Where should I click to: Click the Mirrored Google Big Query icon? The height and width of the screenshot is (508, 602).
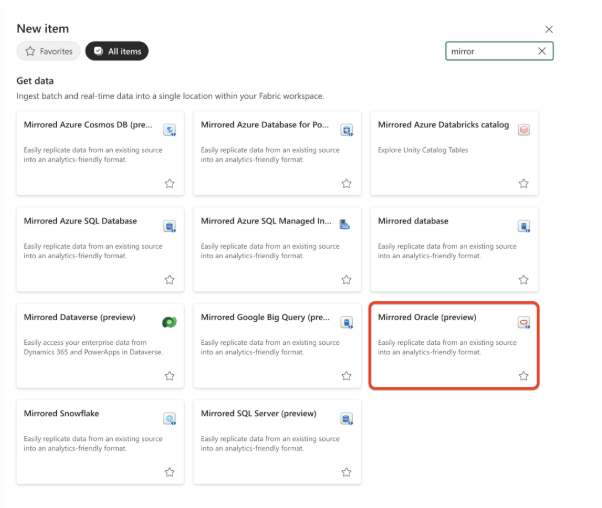(346, 321)
